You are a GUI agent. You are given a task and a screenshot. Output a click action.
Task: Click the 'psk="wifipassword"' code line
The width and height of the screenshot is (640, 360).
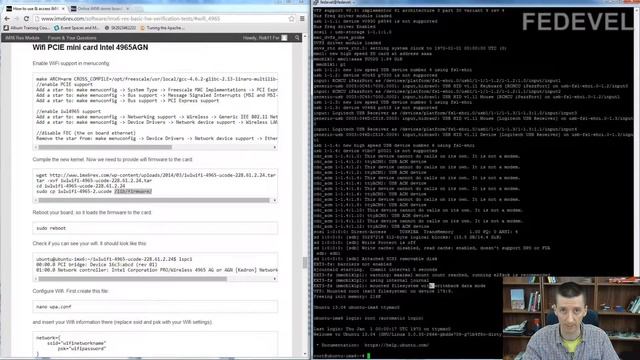82,349
